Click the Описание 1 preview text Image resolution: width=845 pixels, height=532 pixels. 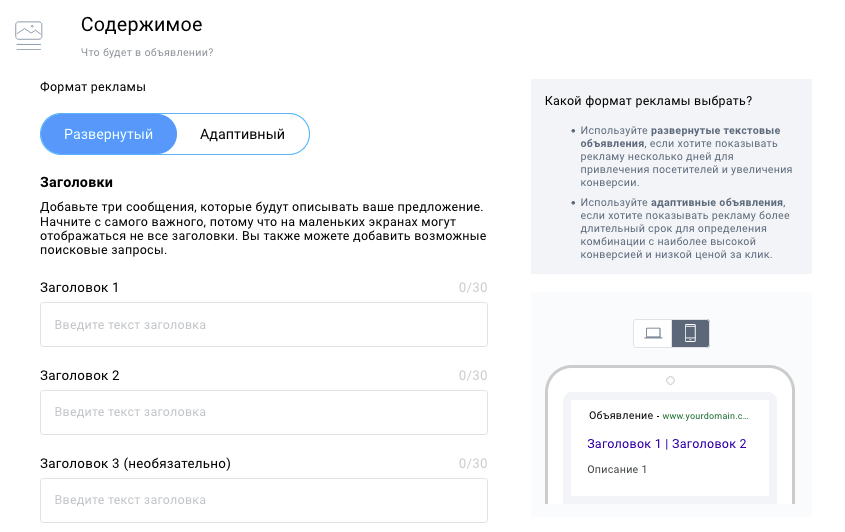(x=617, y=469)
